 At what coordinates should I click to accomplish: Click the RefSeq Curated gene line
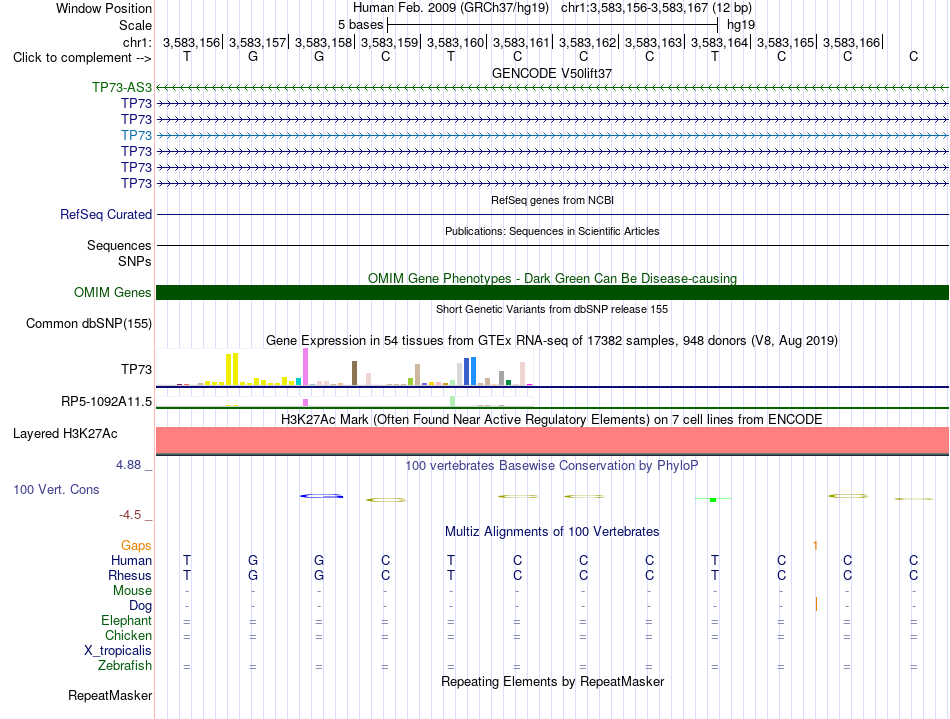(553, 214)
